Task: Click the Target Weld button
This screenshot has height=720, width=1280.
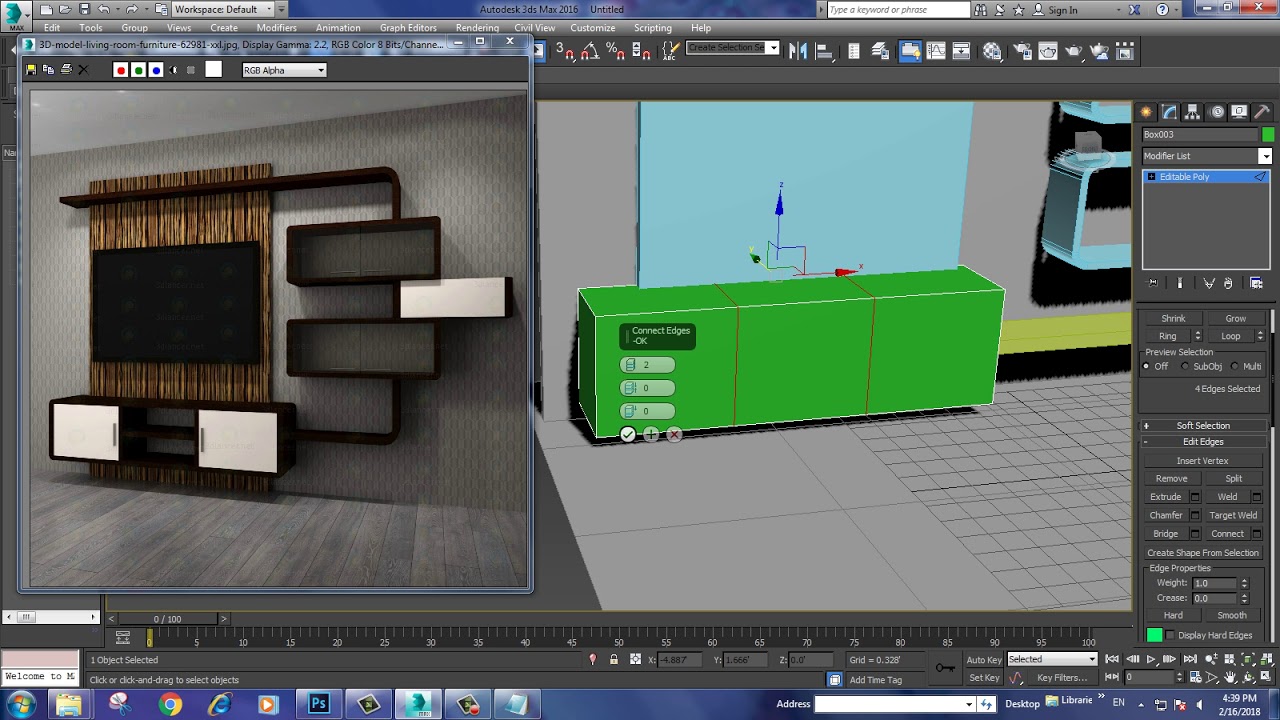Action: [x=1233, y=516]
